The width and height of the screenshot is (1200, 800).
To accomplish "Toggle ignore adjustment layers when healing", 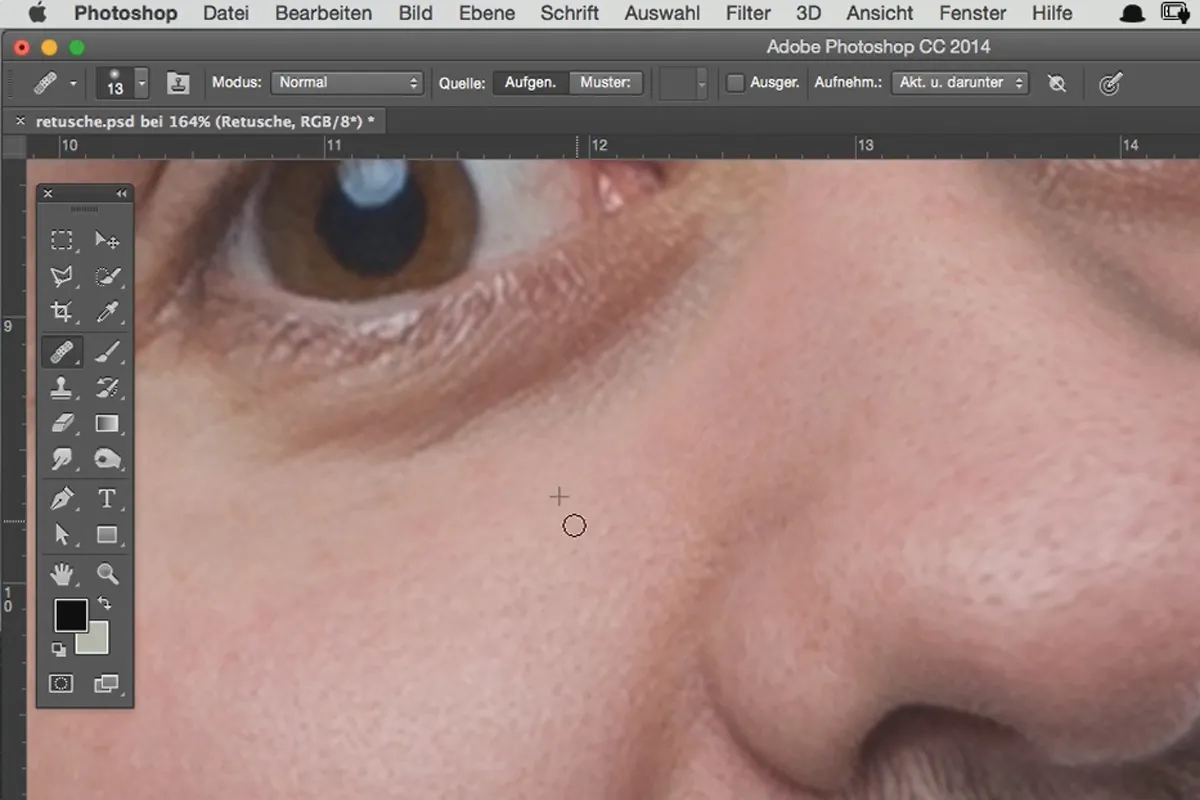I will 1057,84.
